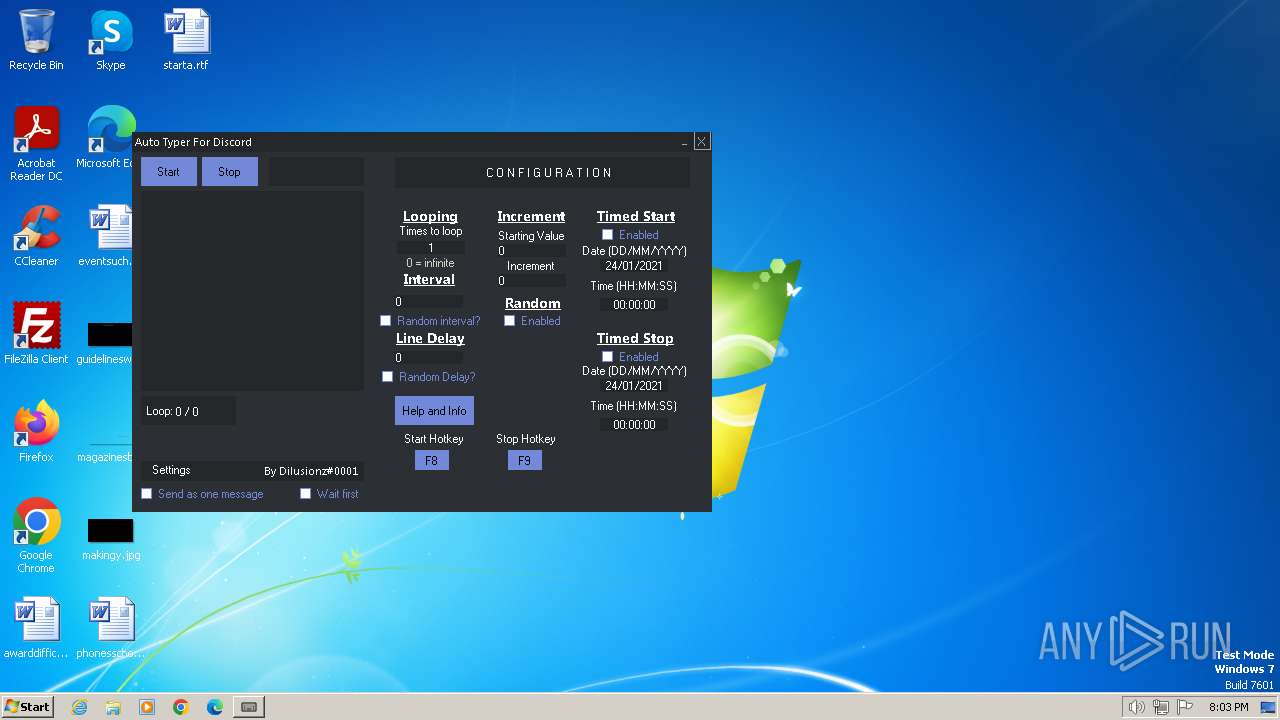Open the CCleaner desktop shortcut

click(36, 236)
